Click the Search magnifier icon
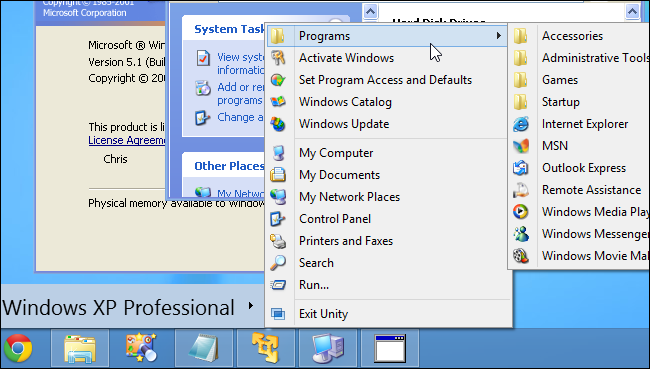The width and height of the screenshot is (650, 369). tap(278, 263)
